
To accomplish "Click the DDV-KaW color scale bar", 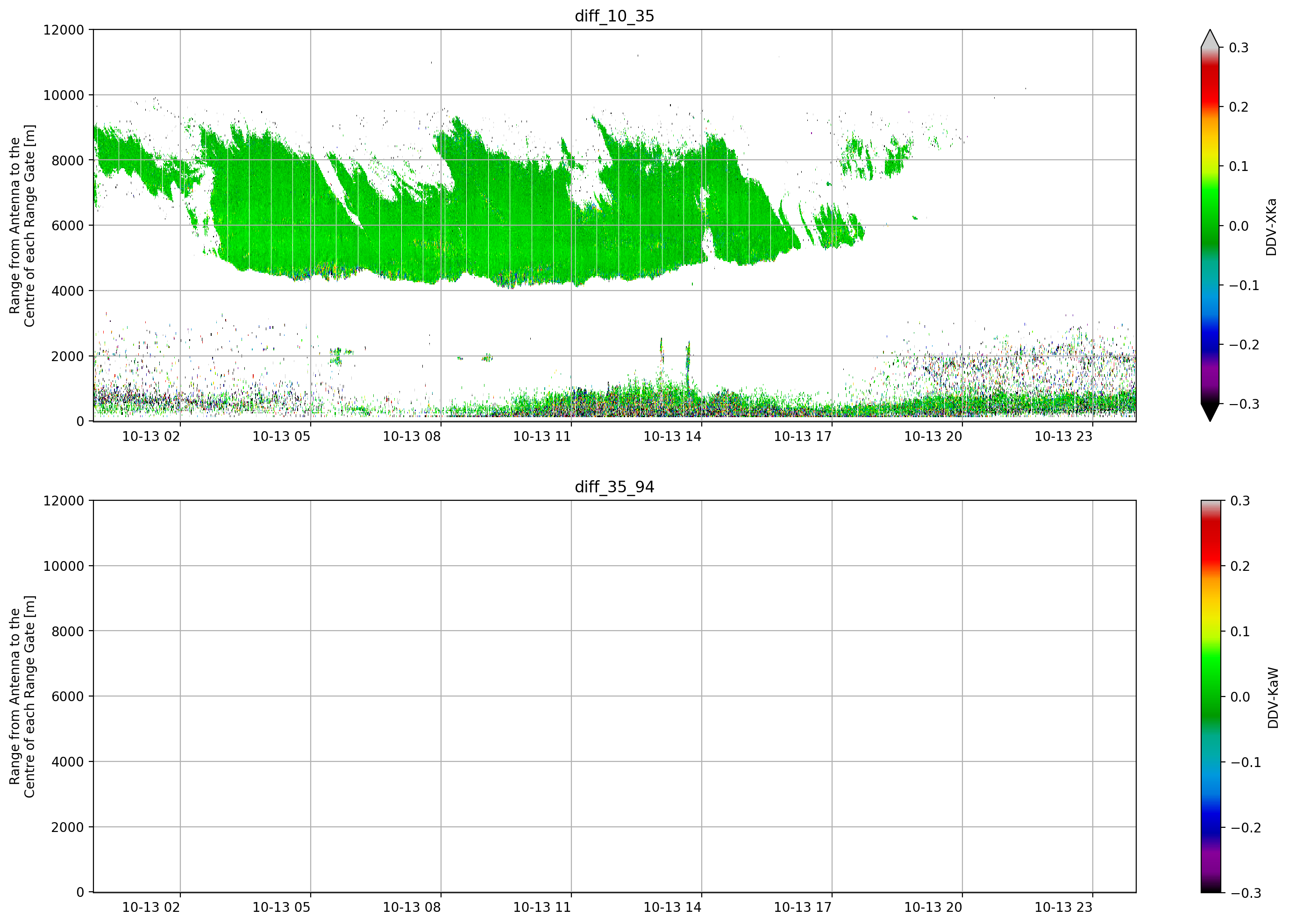I will click(x=1210, y=697).
